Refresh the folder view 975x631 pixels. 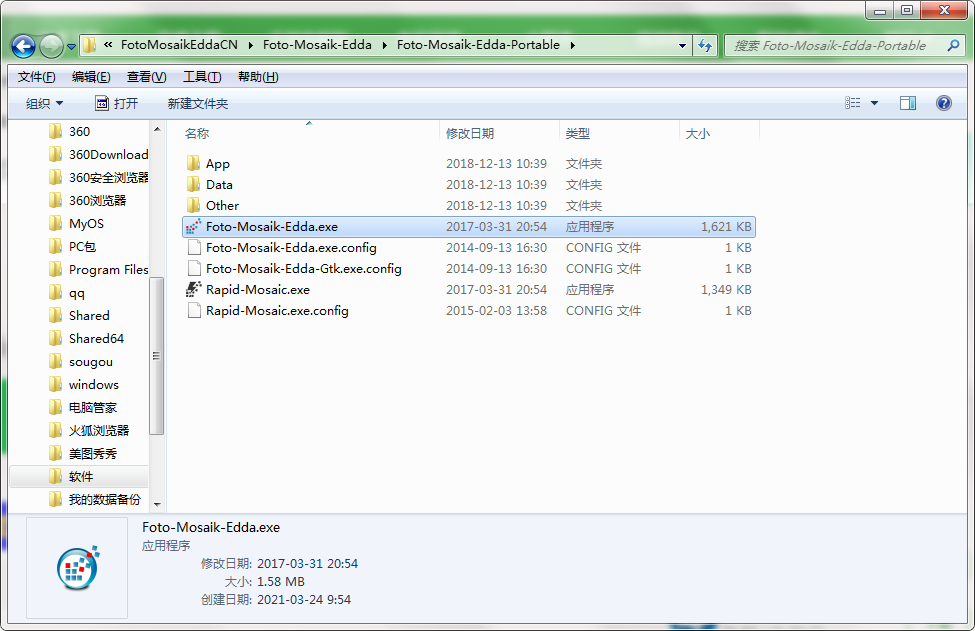click(x=705, y=45)
